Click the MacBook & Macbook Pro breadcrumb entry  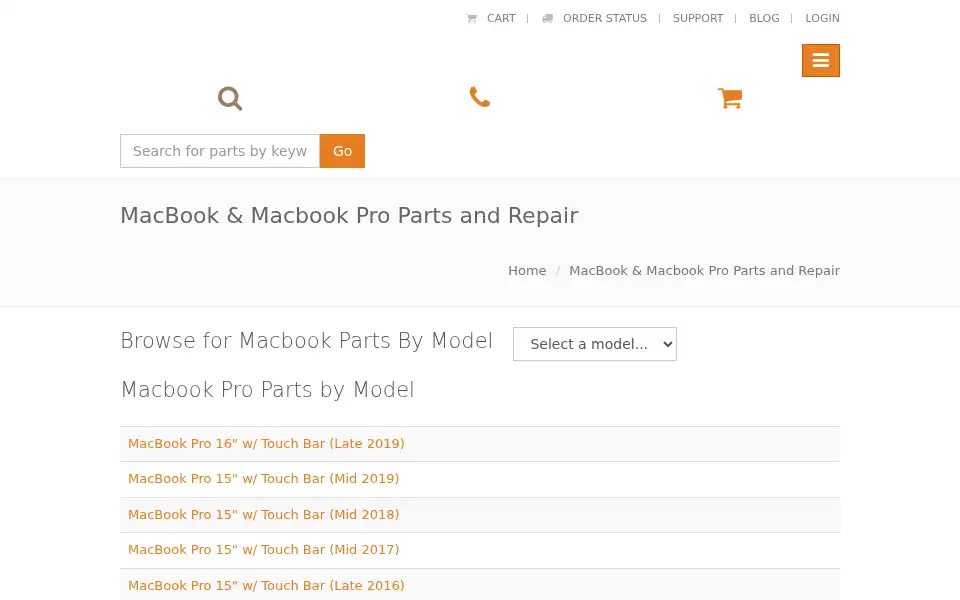pyautogui.click(x=705, y=271)
